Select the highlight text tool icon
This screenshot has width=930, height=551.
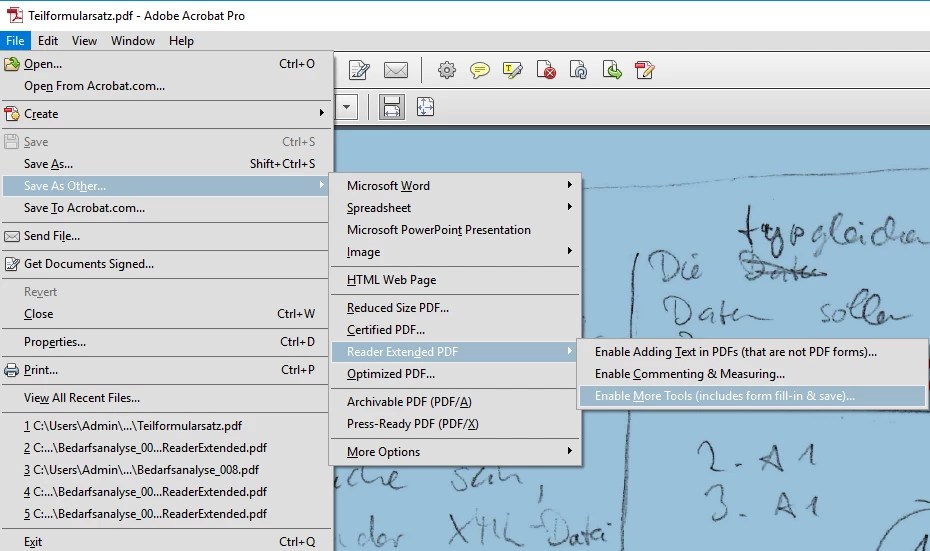[512, 71]
